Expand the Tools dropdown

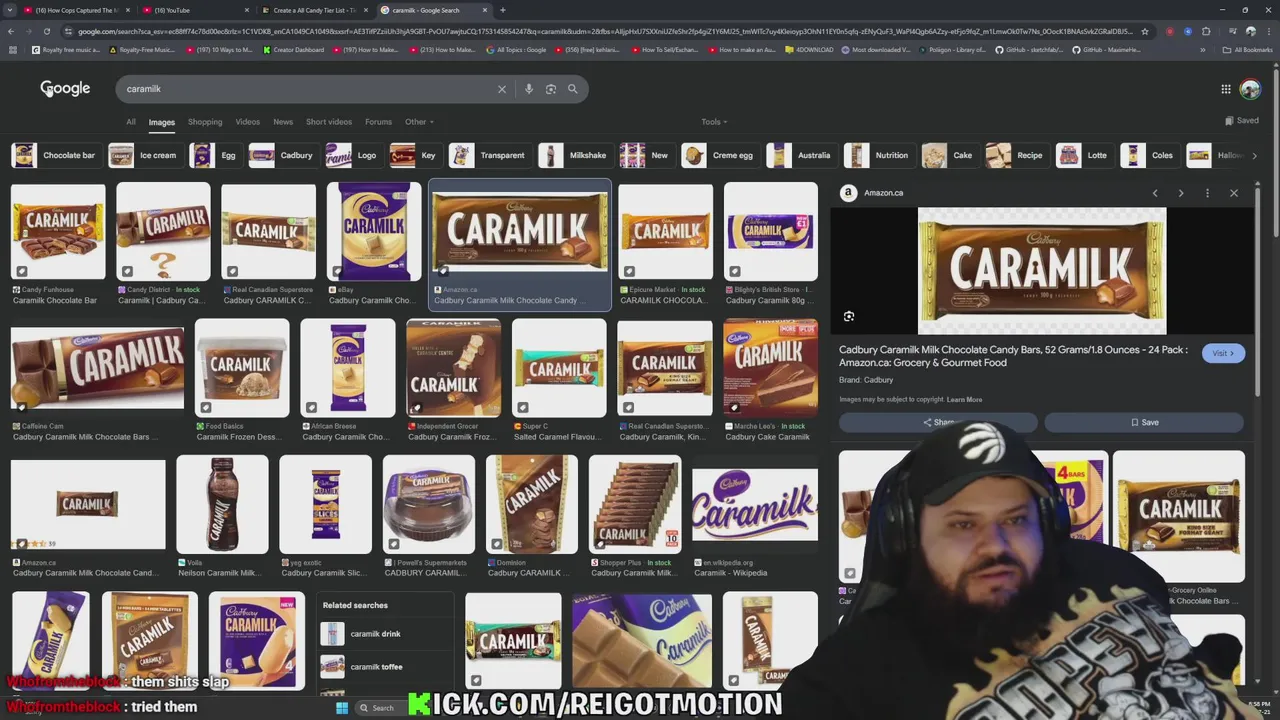pyautogui.click(x=714, y=122)
